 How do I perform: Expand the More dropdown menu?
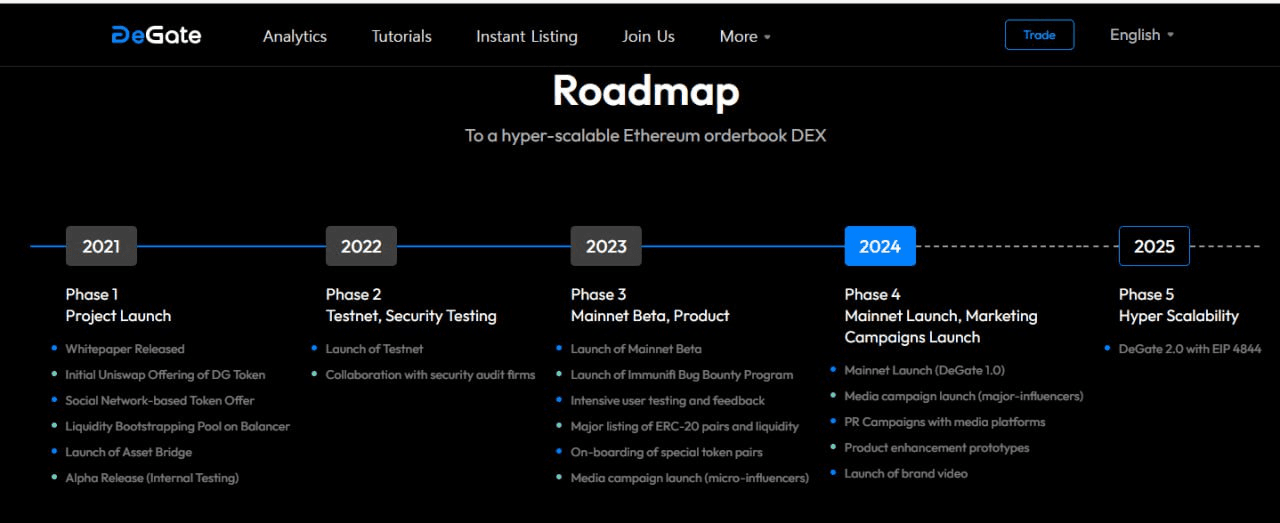click(745, 36)
